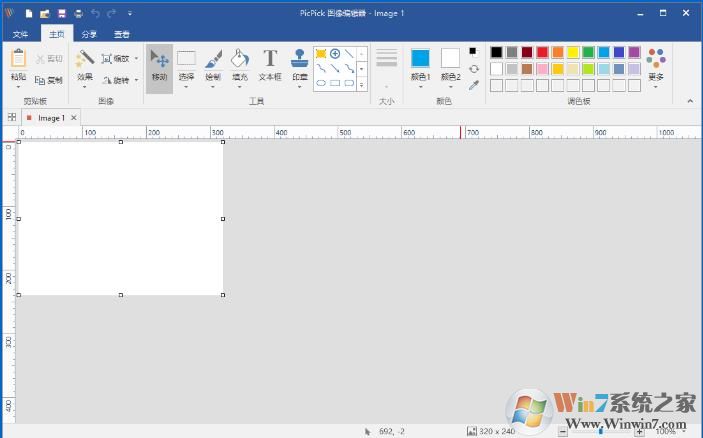Click the Copy button
Screen dimensions: 703x438
49,80
